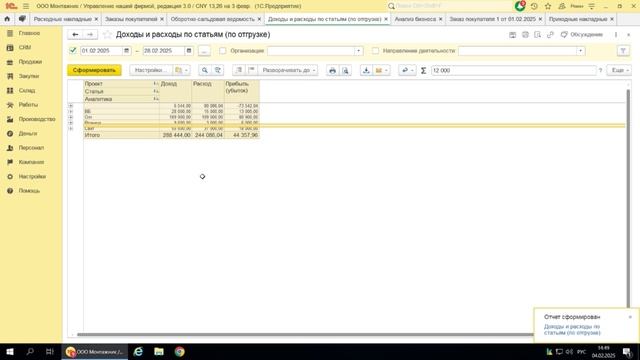Expand the Итого-adjacent last row group (Свет)
Viewport: 640px width, 360px height.
click(x=71, y=129)
